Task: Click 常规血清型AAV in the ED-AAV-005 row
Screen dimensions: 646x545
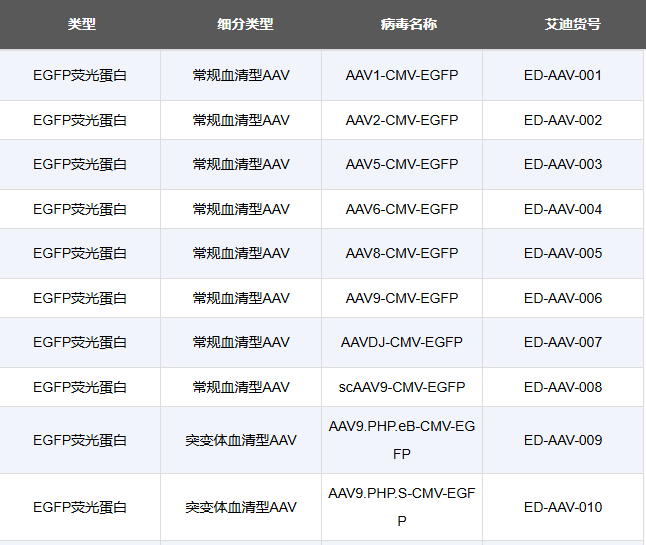Action: (x=241, y=253)
